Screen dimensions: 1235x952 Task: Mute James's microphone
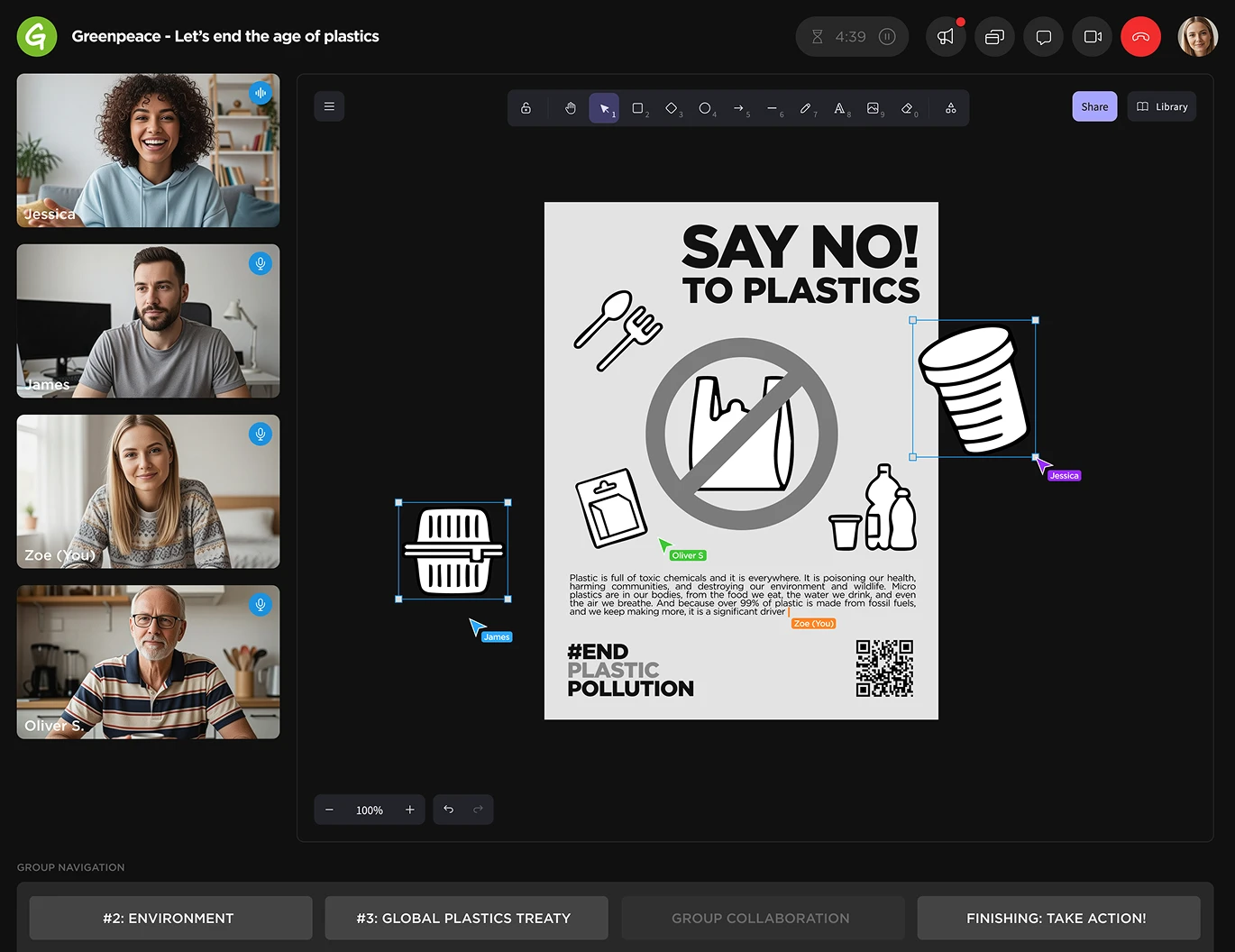coord(260,263)
